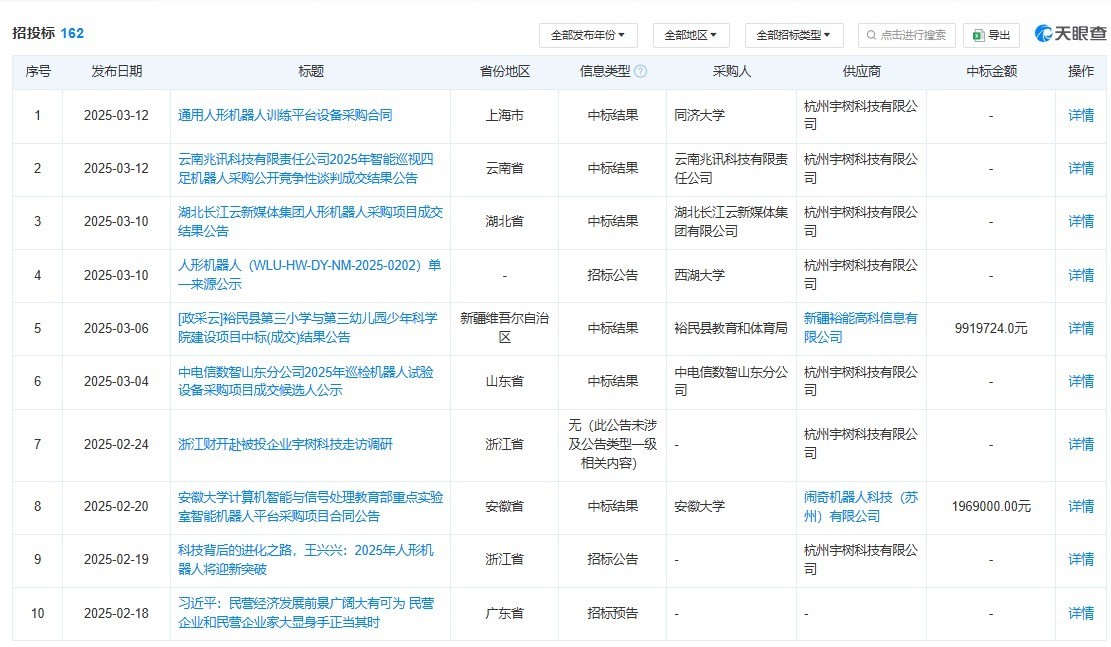Click the 省份地区 column header

(504, 72)
